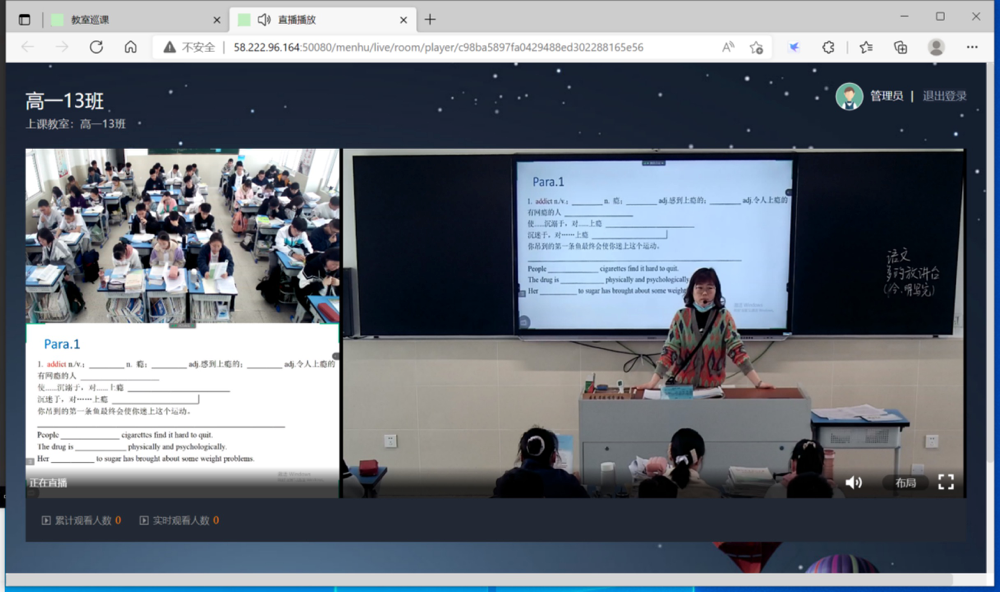This screenshot has height=592, width=1000.
Task: Click the address bar URL
Action: coord(438,47)
